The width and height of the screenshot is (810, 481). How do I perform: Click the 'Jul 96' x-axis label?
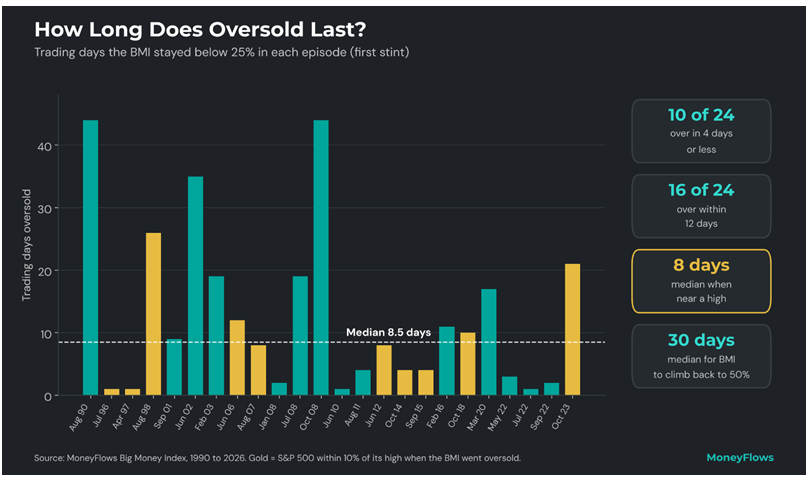coord(100,416)
